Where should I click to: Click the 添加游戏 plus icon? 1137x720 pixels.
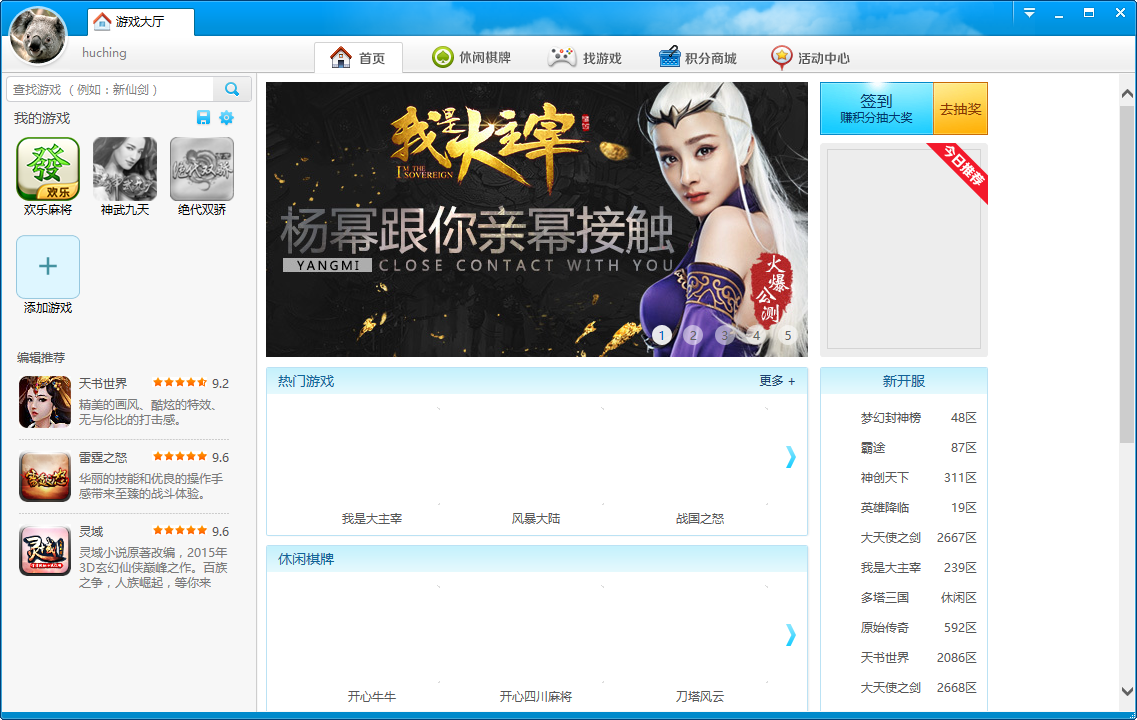click(48, 266)
